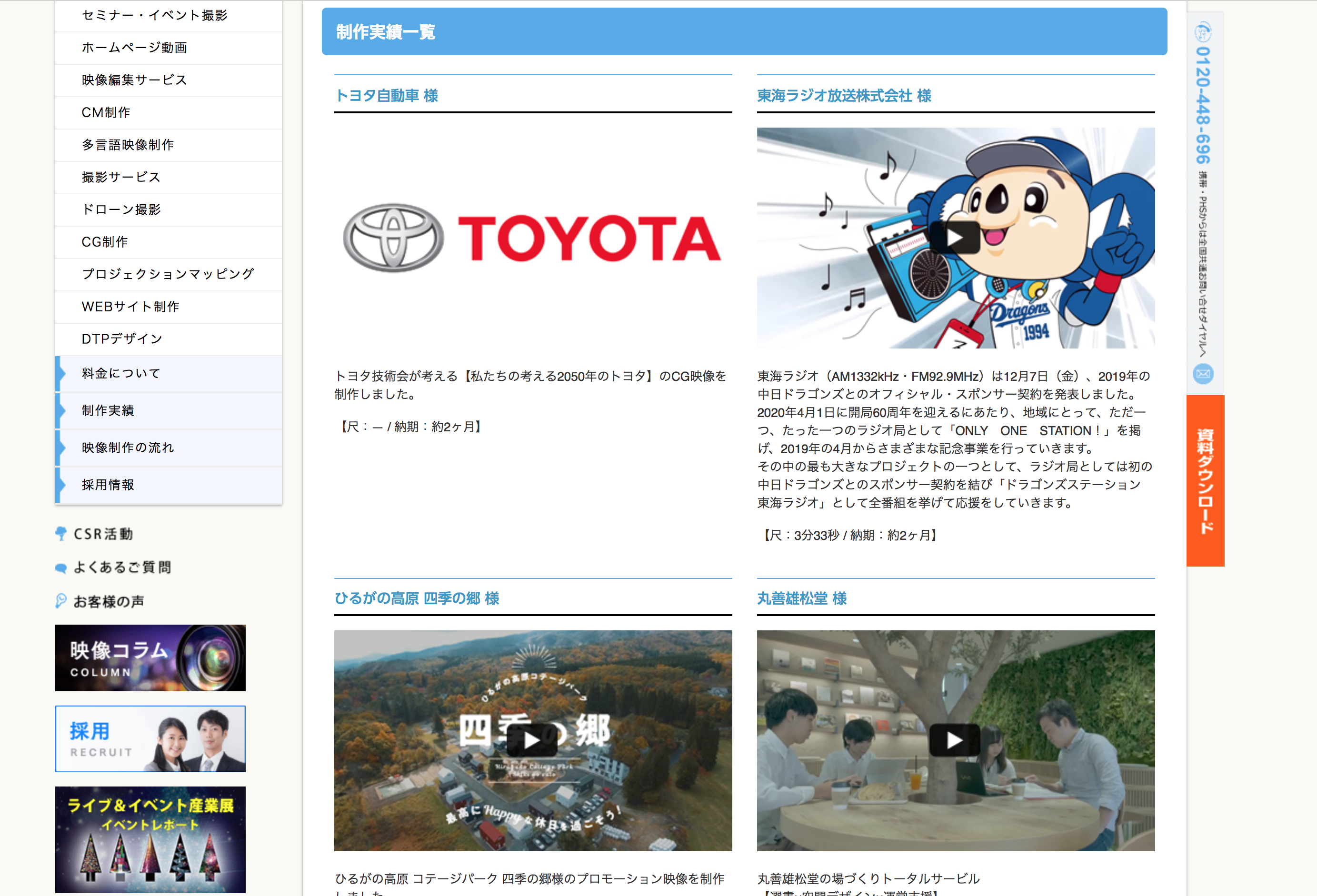Screen dimensions: 1317x896
Task: Click the 0120-448-696 phone number
Action: tap(1204, 105)
